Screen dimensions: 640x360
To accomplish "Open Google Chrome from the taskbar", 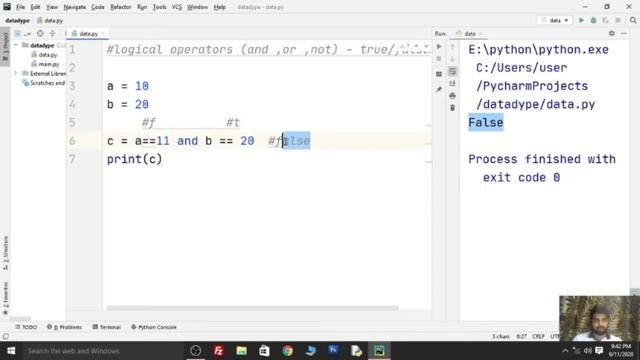I will pyautogui.click(x=287, y=351).
